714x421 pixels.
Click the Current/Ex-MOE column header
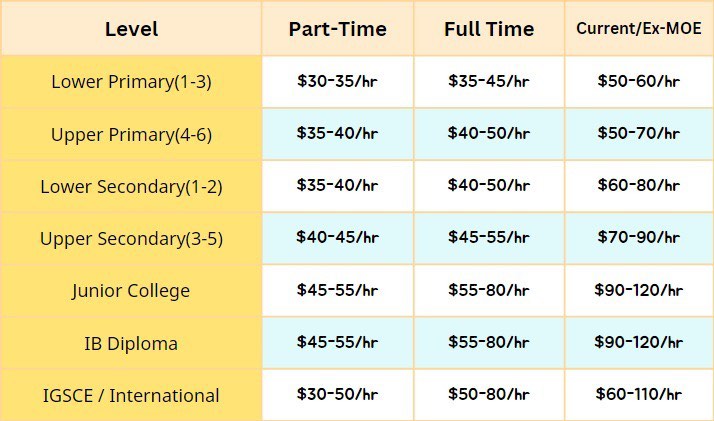pos(637,29)
